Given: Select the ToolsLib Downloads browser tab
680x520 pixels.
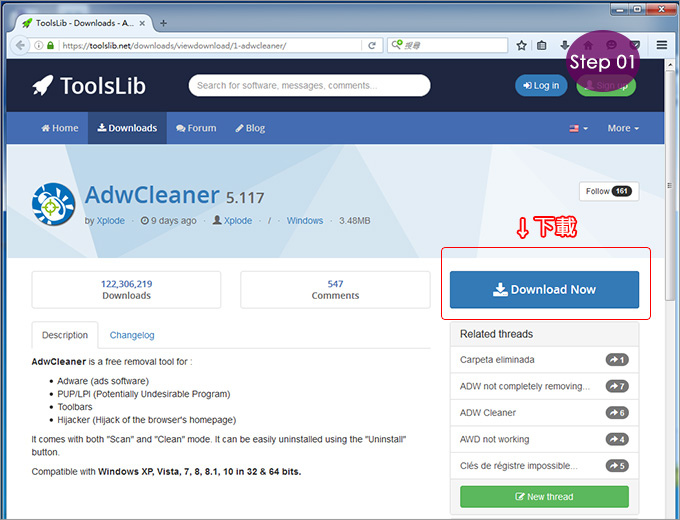Looking at the screenshot, I should pos(84,23).
